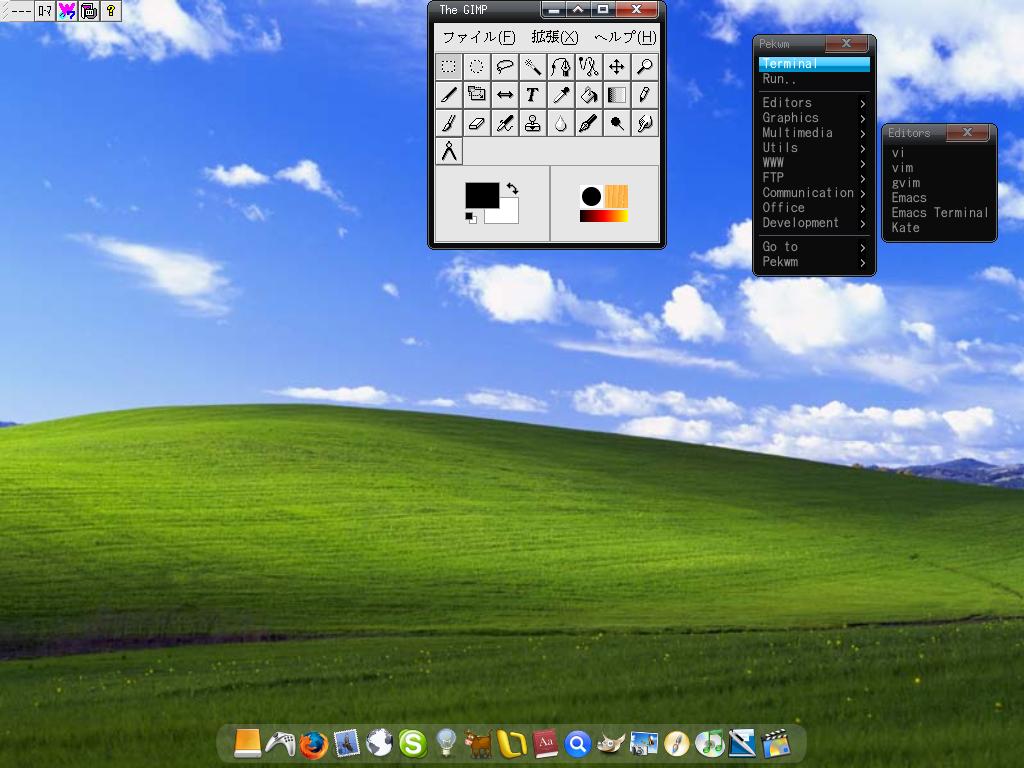The image size is (1024, 768).
Task: Open the ヘルプ(H) menu in GIMP
Action: (x=625, y=37)
